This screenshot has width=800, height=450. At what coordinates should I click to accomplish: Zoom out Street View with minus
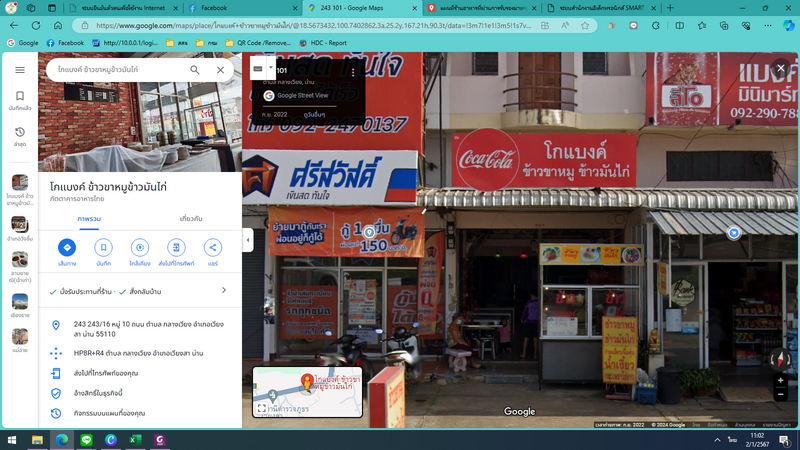pos(781,394)
